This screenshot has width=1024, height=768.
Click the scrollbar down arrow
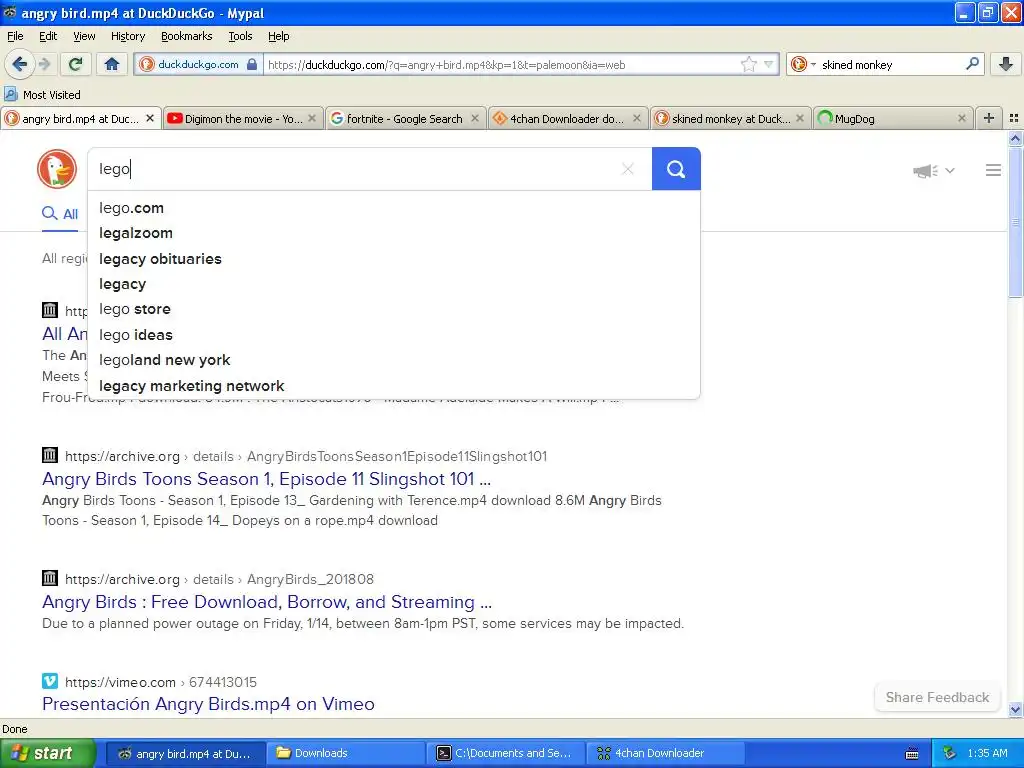click(x=1015, y=709)
